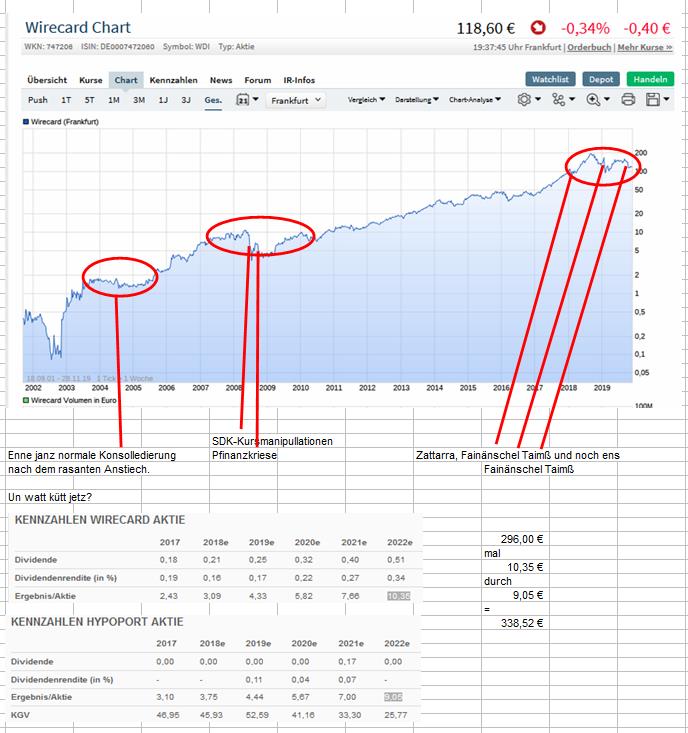Viewport: 688px width, 733px height.
Task: Open the arrow next to zoom icon
Action: coord(607,99)
